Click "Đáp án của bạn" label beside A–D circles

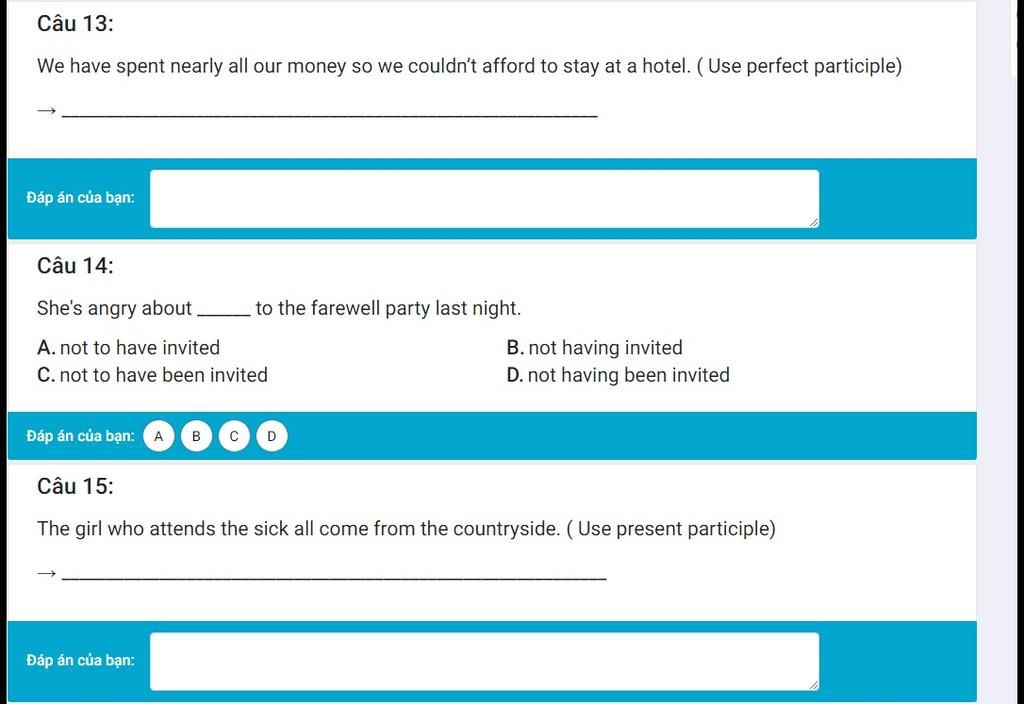click(80, 436)
